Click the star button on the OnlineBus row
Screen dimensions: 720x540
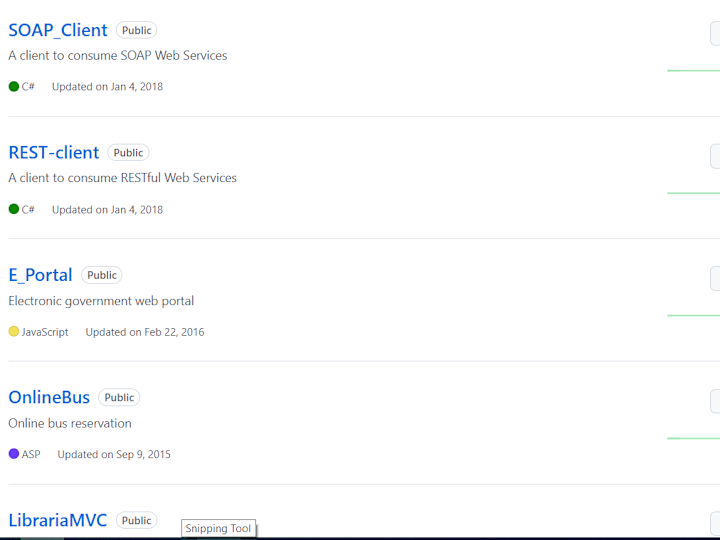[x=715, y=401]
